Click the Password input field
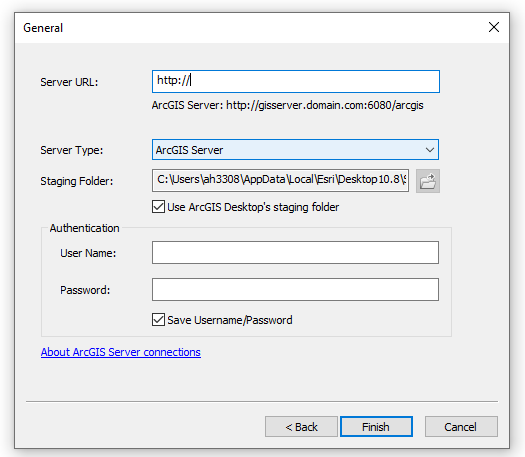 click(295, 289)
